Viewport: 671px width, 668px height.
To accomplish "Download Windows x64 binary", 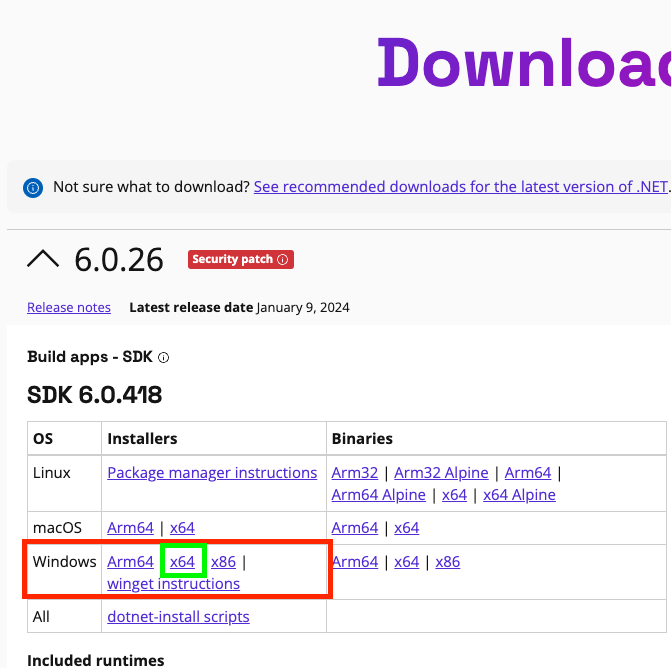I will click(x=407, y=562).
